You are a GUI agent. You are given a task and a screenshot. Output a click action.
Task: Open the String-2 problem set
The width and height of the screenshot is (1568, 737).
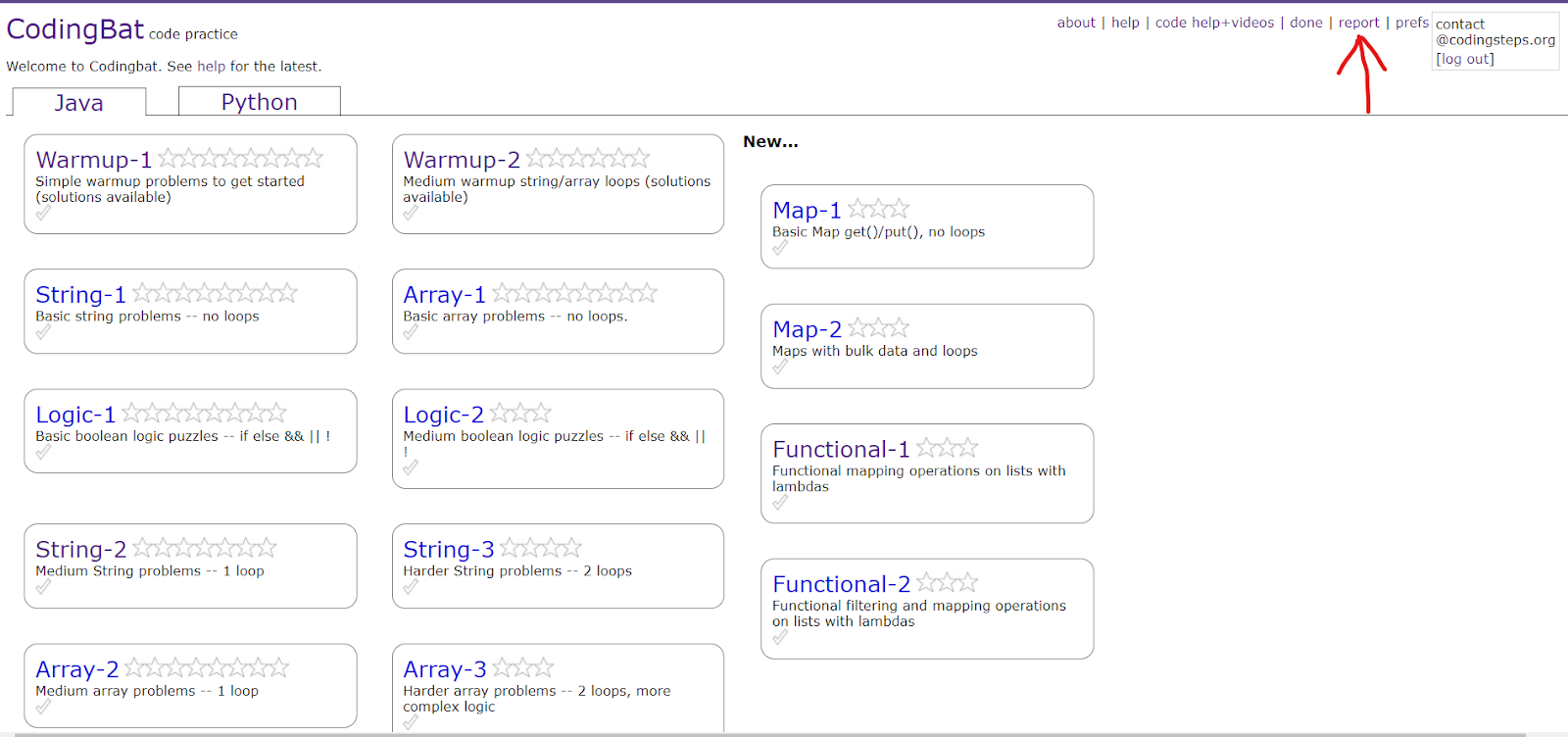[81, 549]
